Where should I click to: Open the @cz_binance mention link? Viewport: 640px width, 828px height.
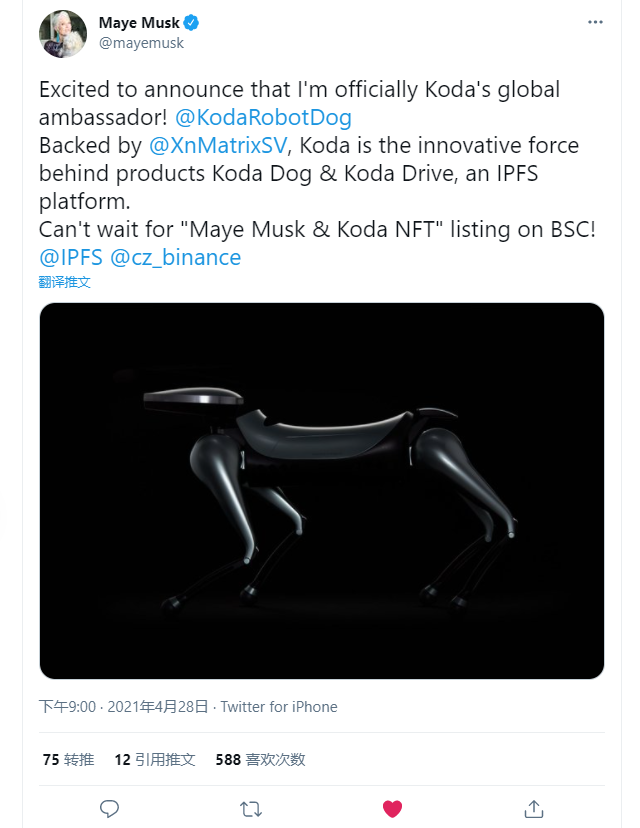(175, 257)
